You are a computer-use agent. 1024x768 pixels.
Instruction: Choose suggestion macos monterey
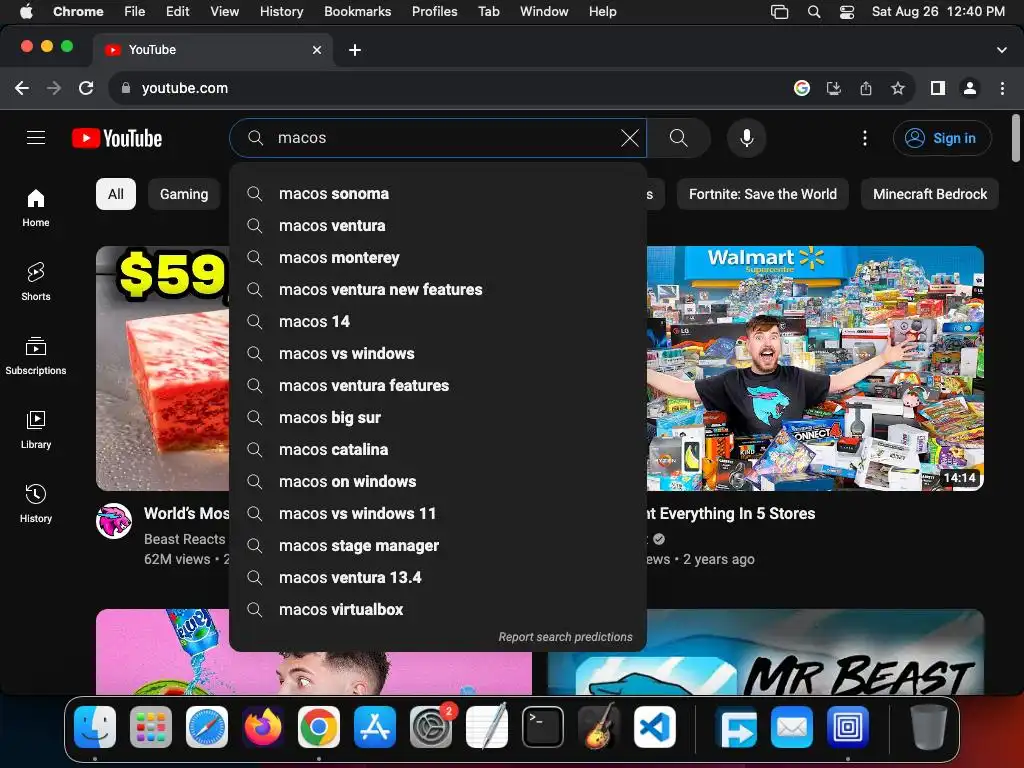[x=438, y=257]
